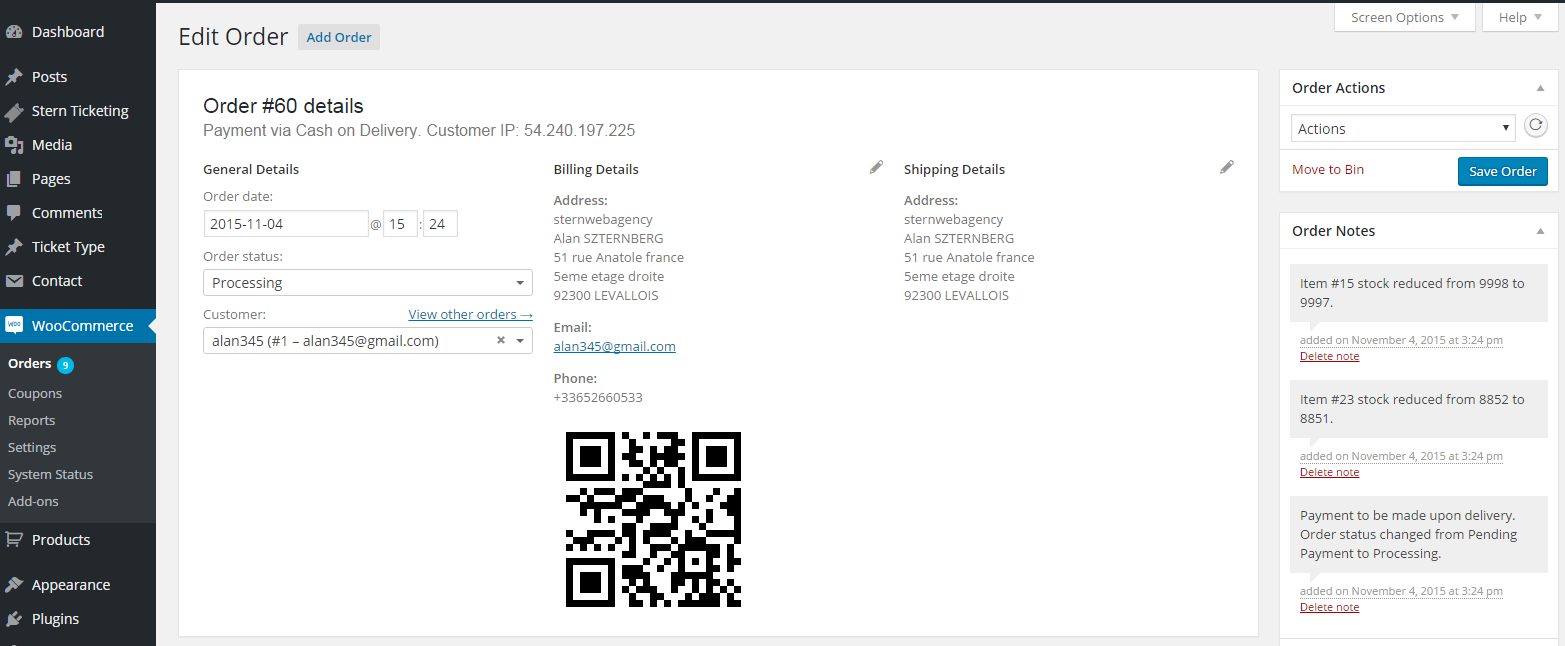
Task: Open Comments menu item
Action: coord(78,213)
